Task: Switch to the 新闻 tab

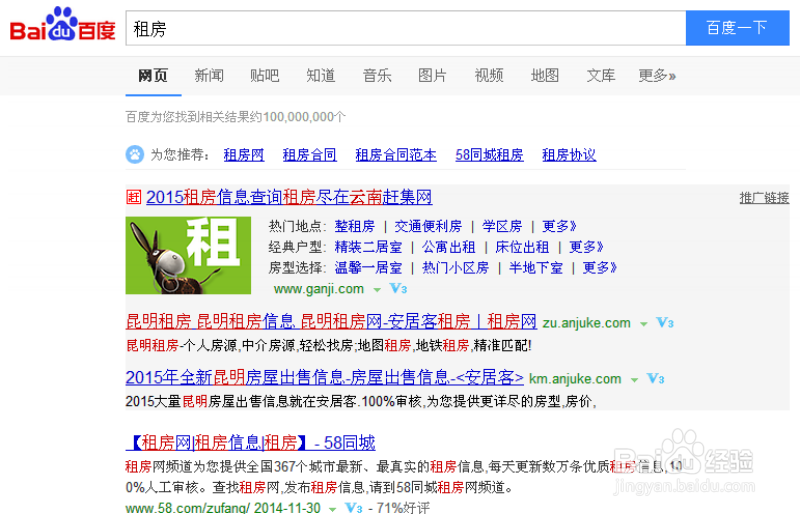Action: [x=209, y=76]
